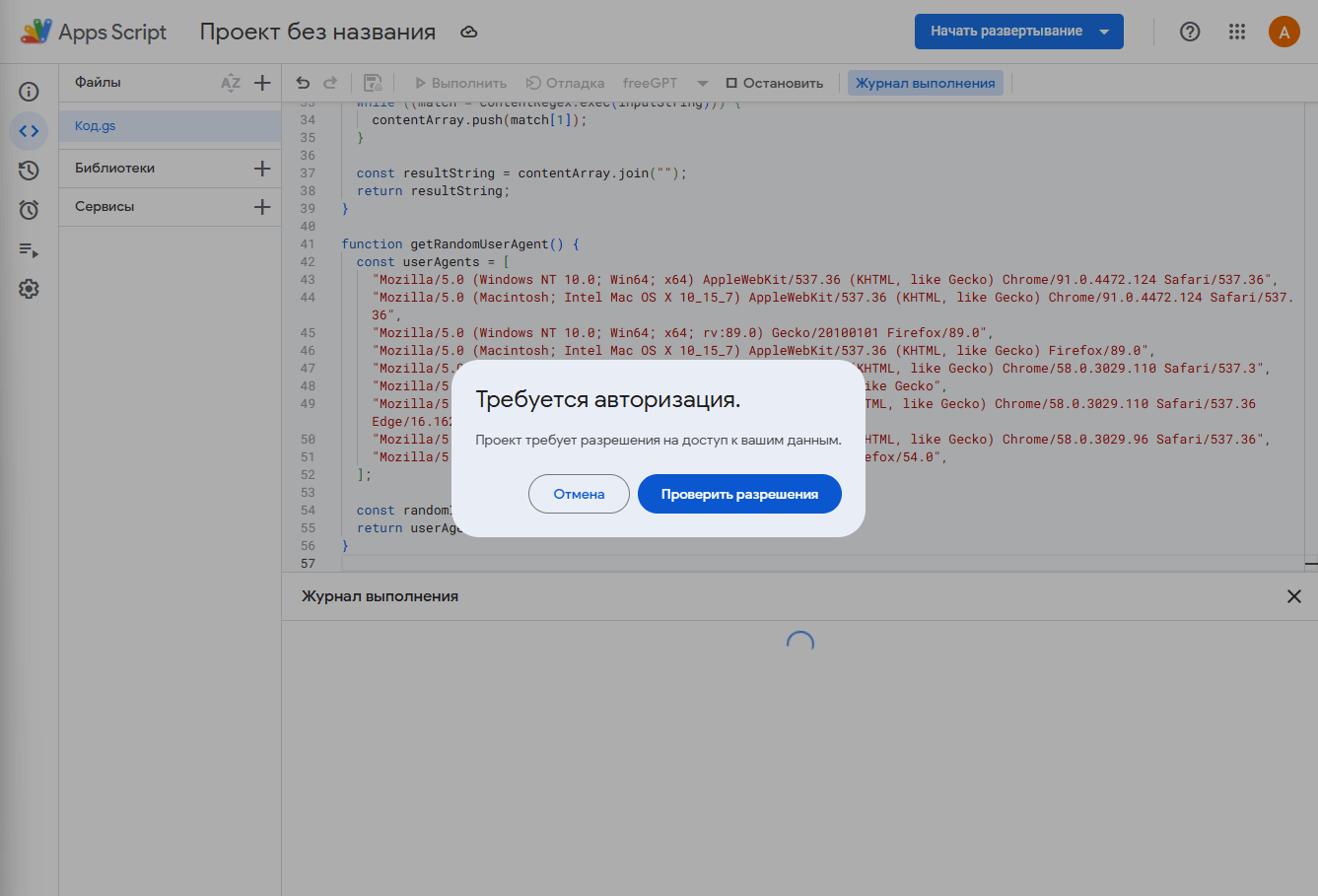1318x896 pixels.
Task: Click the save project icon
Action: 373,83
